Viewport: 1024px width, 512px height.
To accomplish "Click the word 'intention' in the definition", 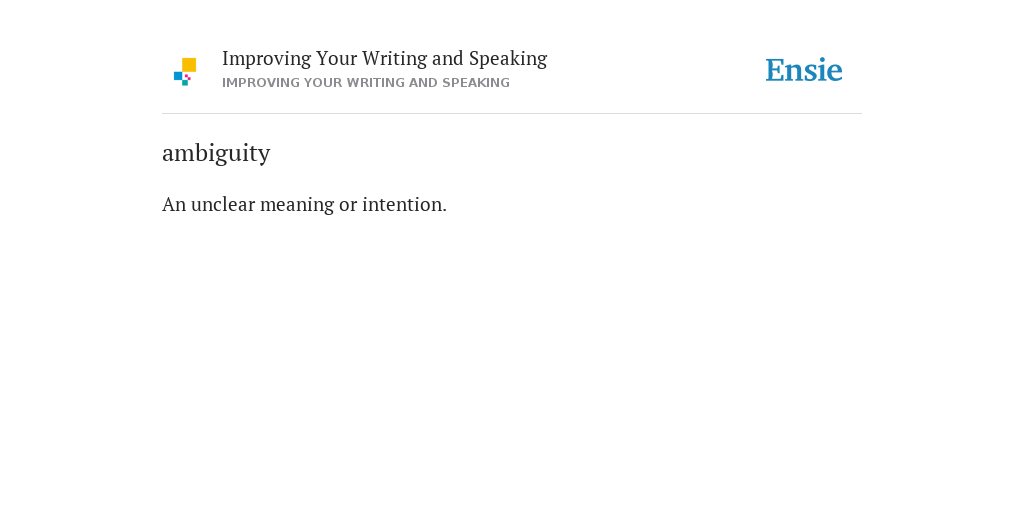I will pyautogui.click(x=402, y=204).
